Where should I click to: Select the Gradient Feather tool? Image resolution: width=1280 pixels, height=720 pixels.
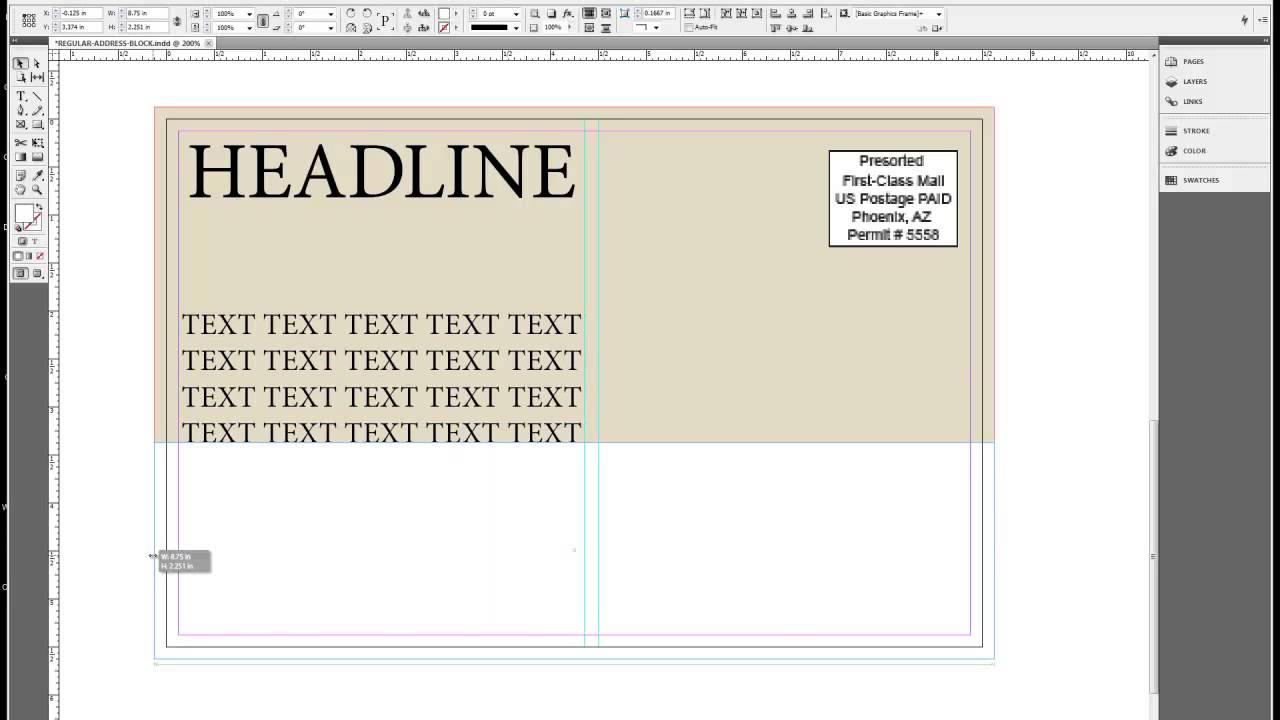coord(37,157)
